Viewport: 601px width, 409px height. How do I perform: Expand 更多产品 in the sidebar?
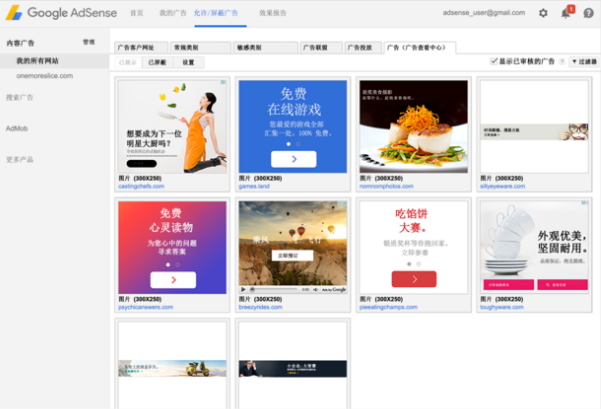20,159
